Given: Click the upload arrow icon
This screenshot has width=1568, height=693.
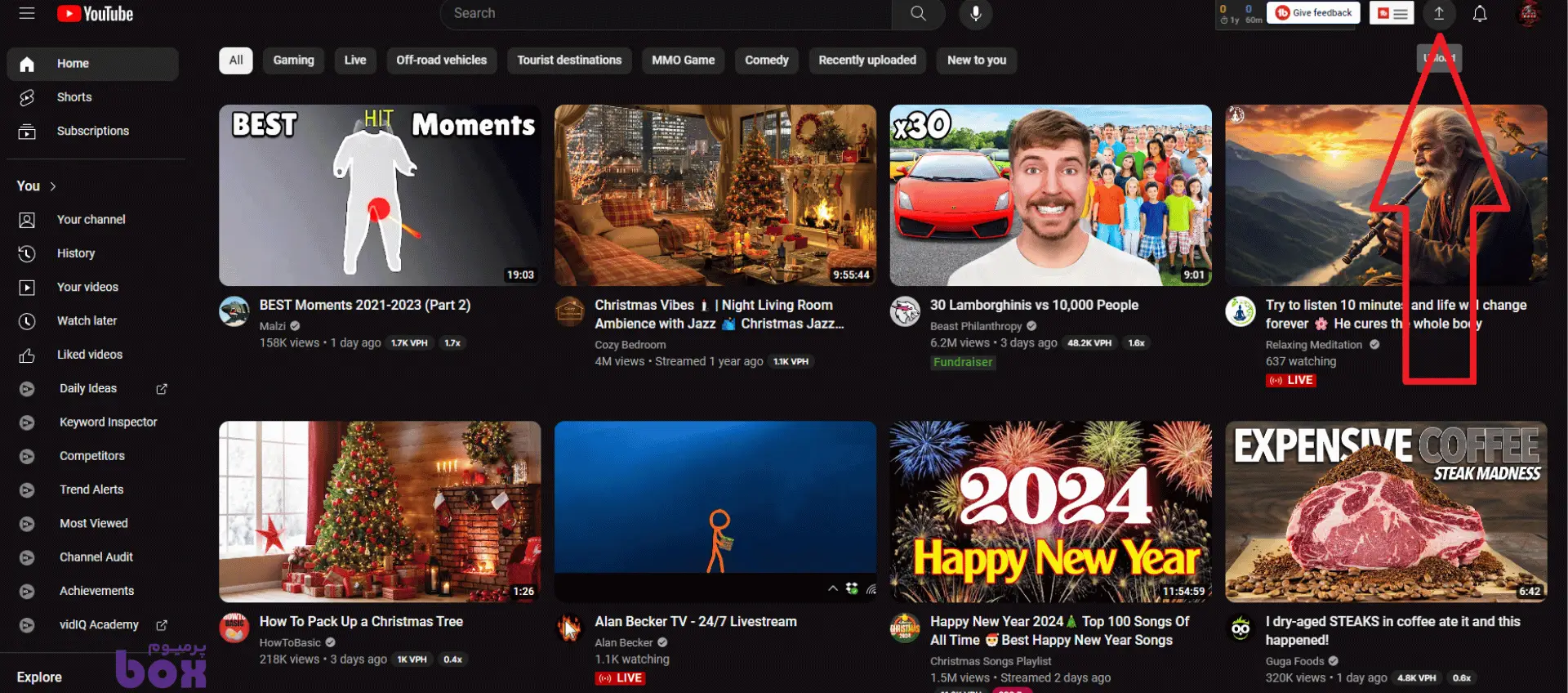Looking at the screenshot, I should click(x=1439, y=13).
